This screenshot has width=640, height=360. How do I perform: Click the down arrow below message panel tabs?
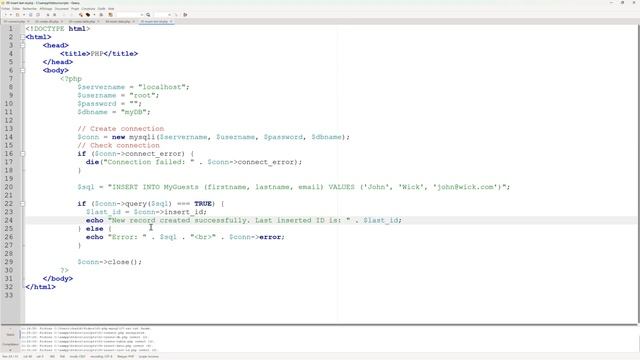pyautogui.click(x=10, y=350)
